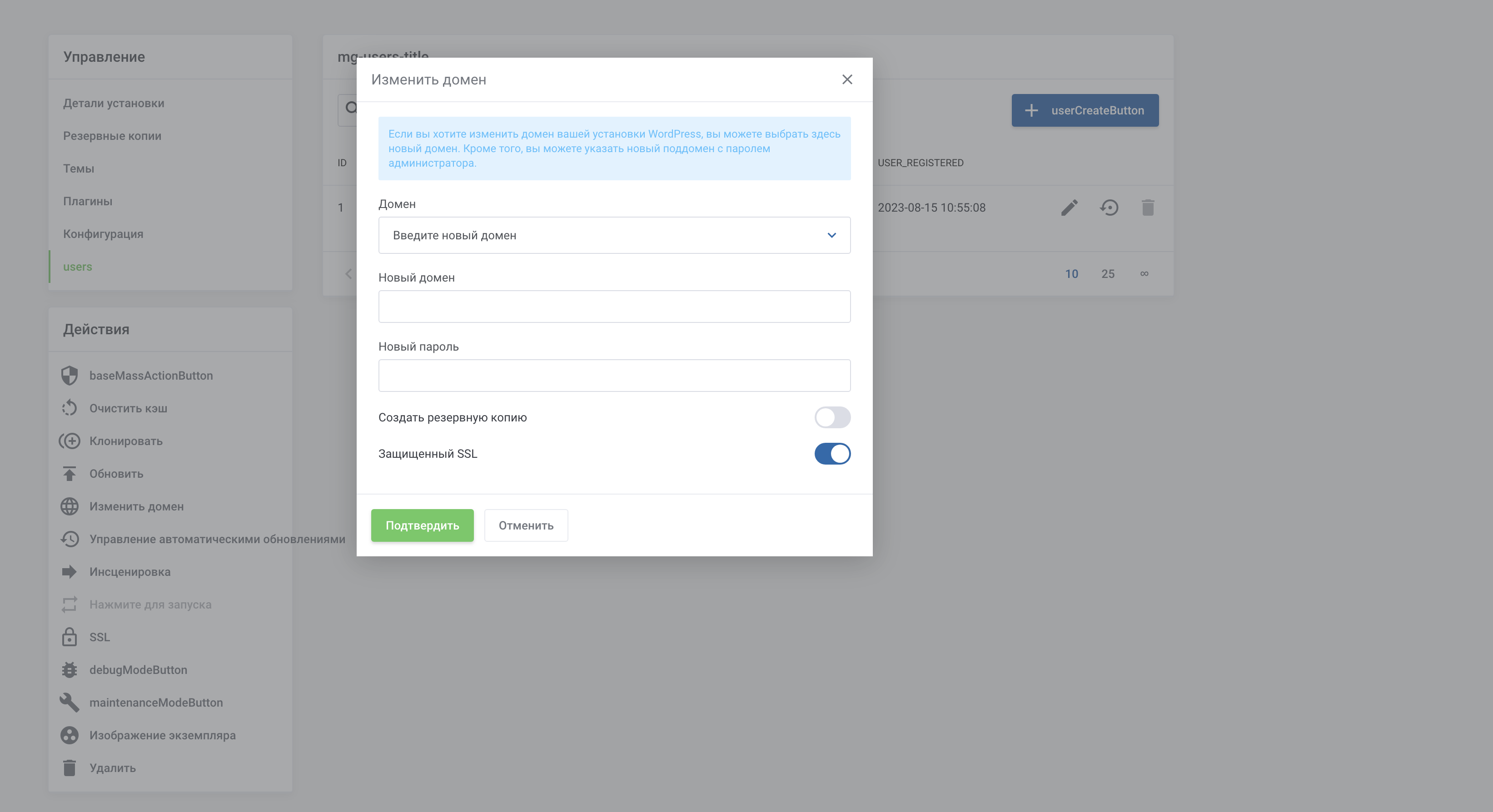Choose Очистить кэш action label
This screenshot has width=1493, height=812.
128,408
